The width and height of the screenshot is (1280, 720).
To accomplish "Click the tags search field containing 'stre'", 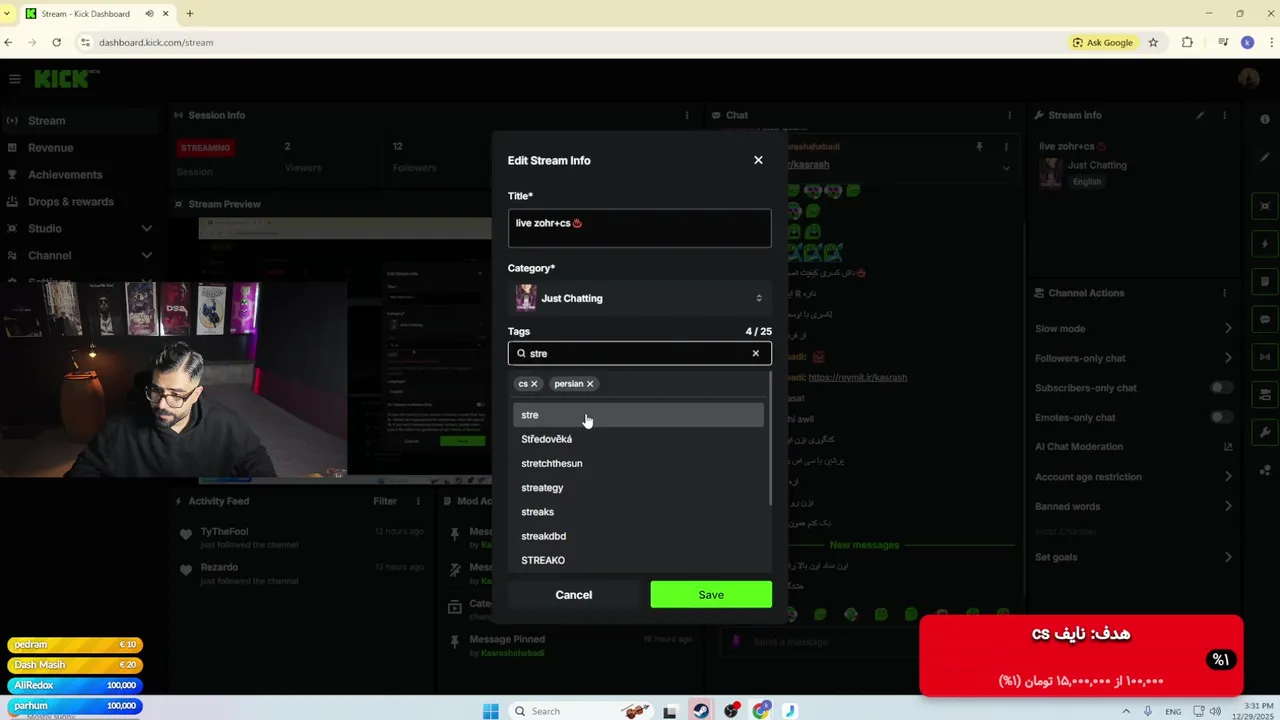I will [639, 353].
